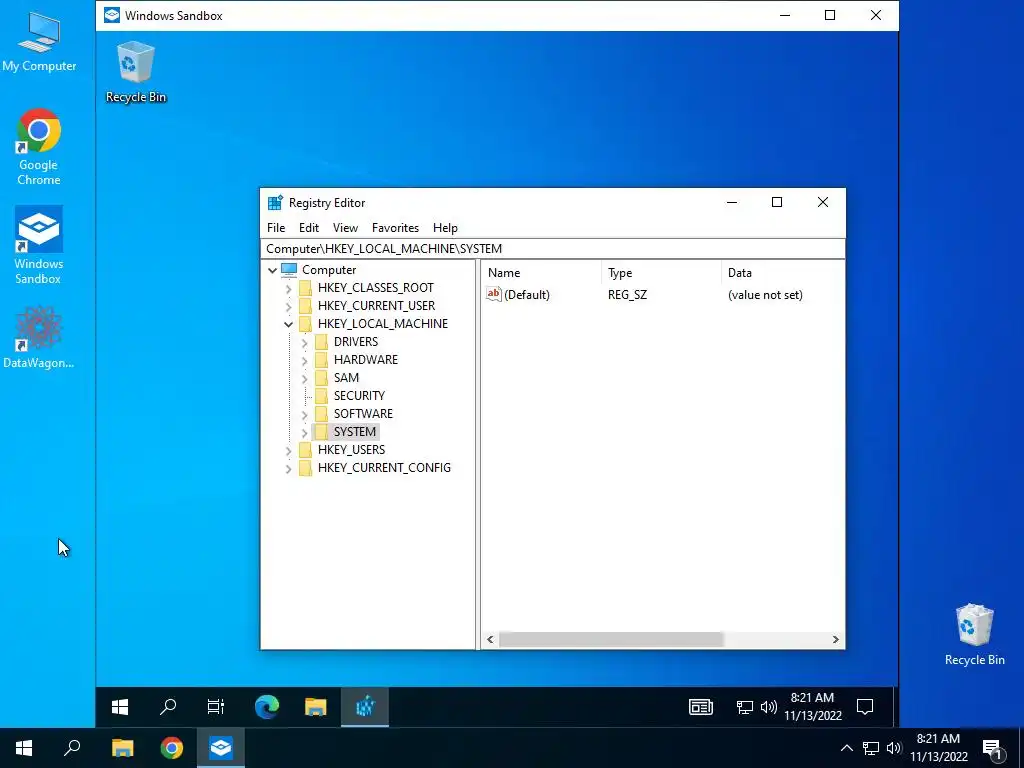The width and height of the screenshot is (1024, 768).
Task: Maximize the Registry Editor window
Action: click(777, 202)
